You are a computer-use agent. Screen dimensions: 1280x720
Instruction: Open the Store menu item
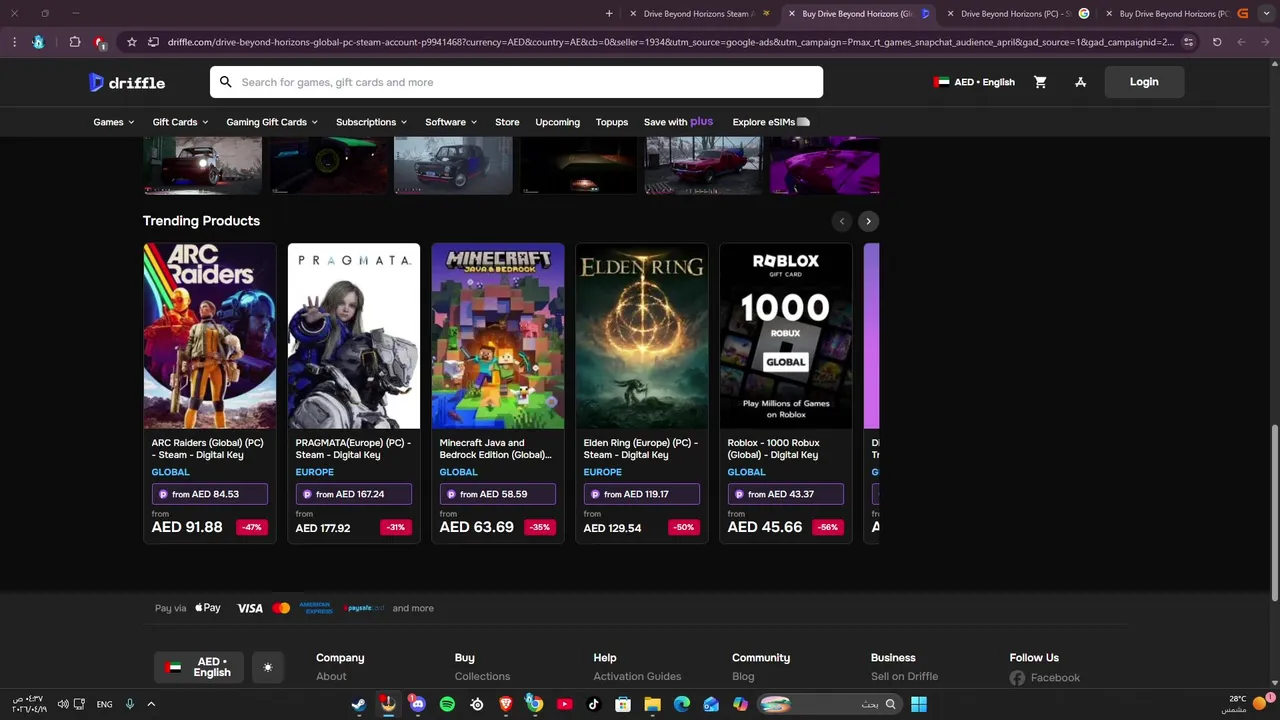507,122
